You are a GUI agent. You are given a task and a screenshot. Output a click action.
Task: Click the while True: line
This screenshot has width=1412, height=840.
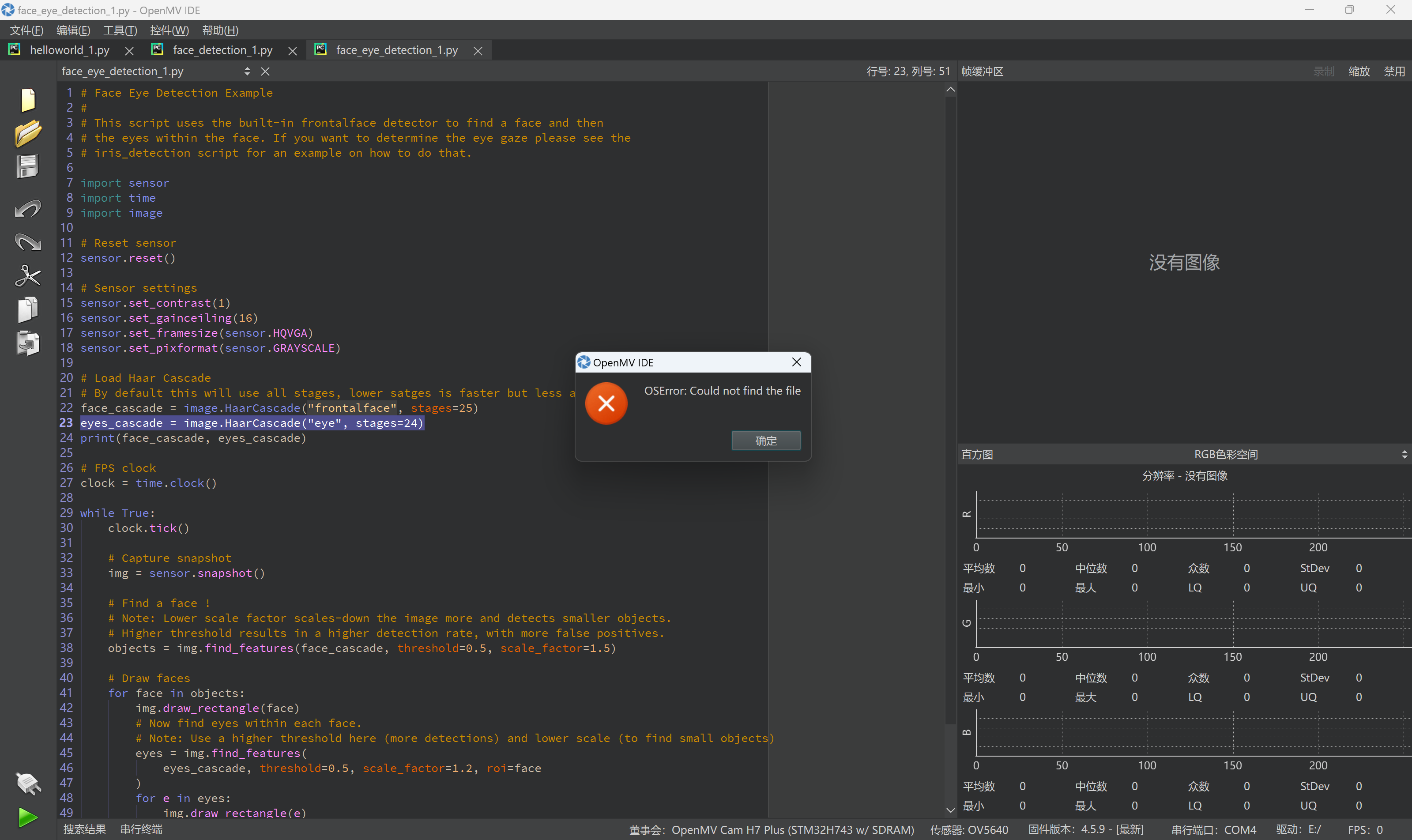click(117, 513)
